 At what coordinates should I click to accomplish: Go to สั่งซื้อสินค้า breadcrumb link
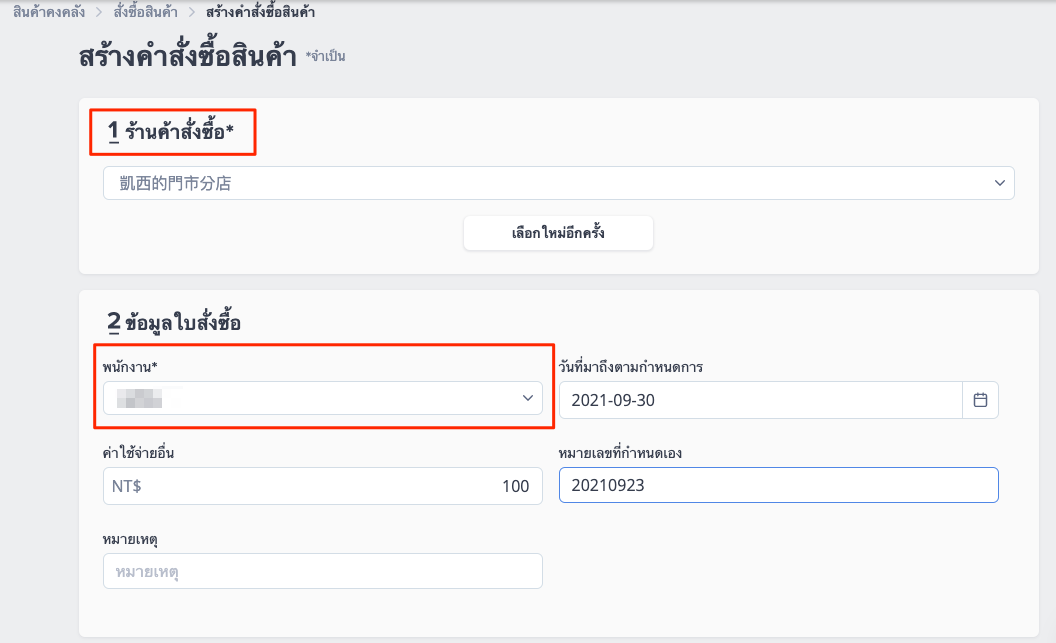pos(145,11)
